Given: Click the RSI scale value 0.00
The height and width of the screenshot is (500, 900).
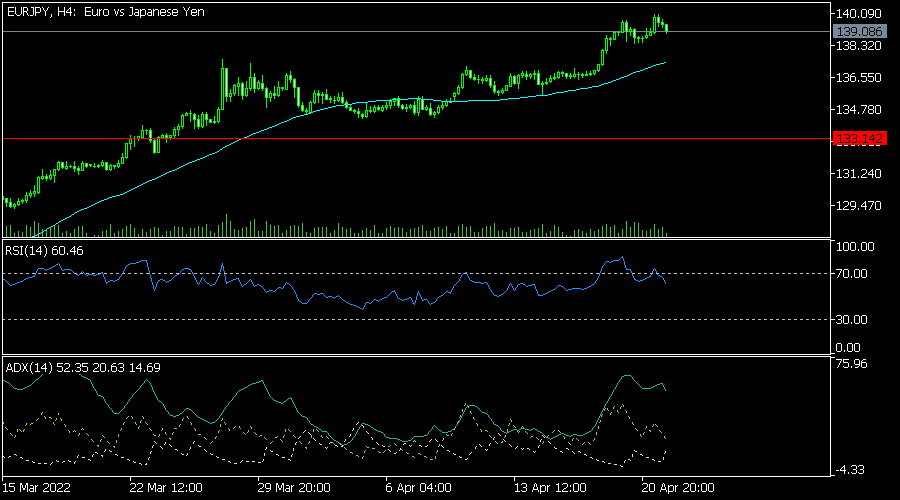Looking at the screenshot, I should coord(848,348).
